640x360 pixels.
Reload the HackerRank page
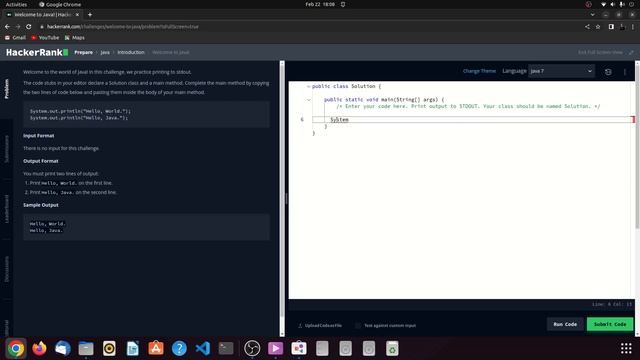point(29,27)
